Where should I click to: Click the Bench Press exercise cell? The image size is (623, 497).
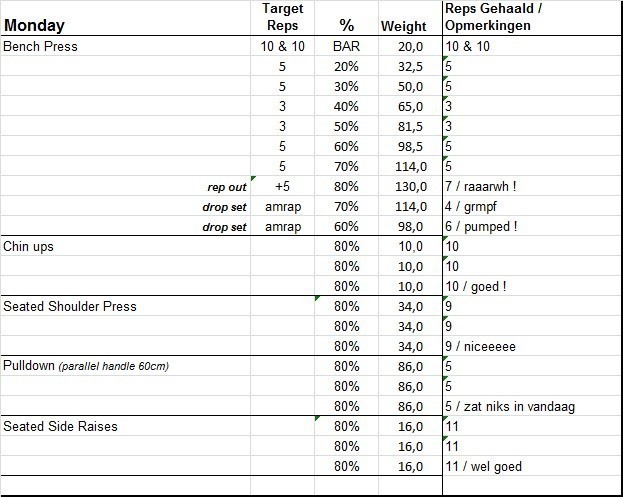click(x=41, y=46)
